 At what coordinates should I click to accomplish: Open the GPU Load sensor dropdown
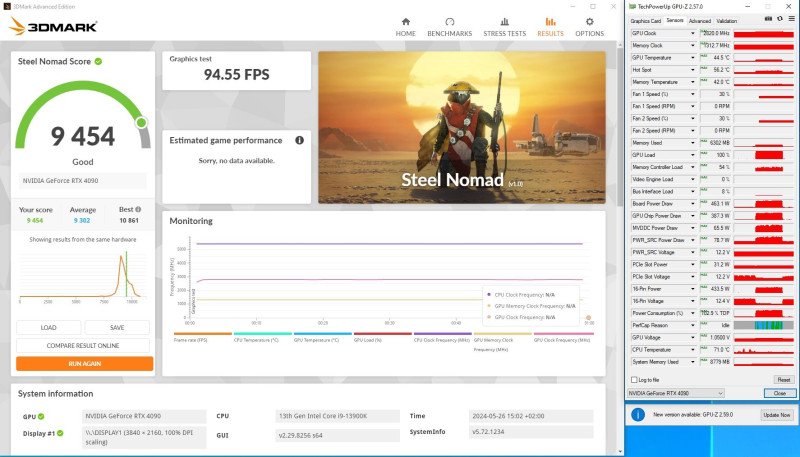tap(692, 155)
